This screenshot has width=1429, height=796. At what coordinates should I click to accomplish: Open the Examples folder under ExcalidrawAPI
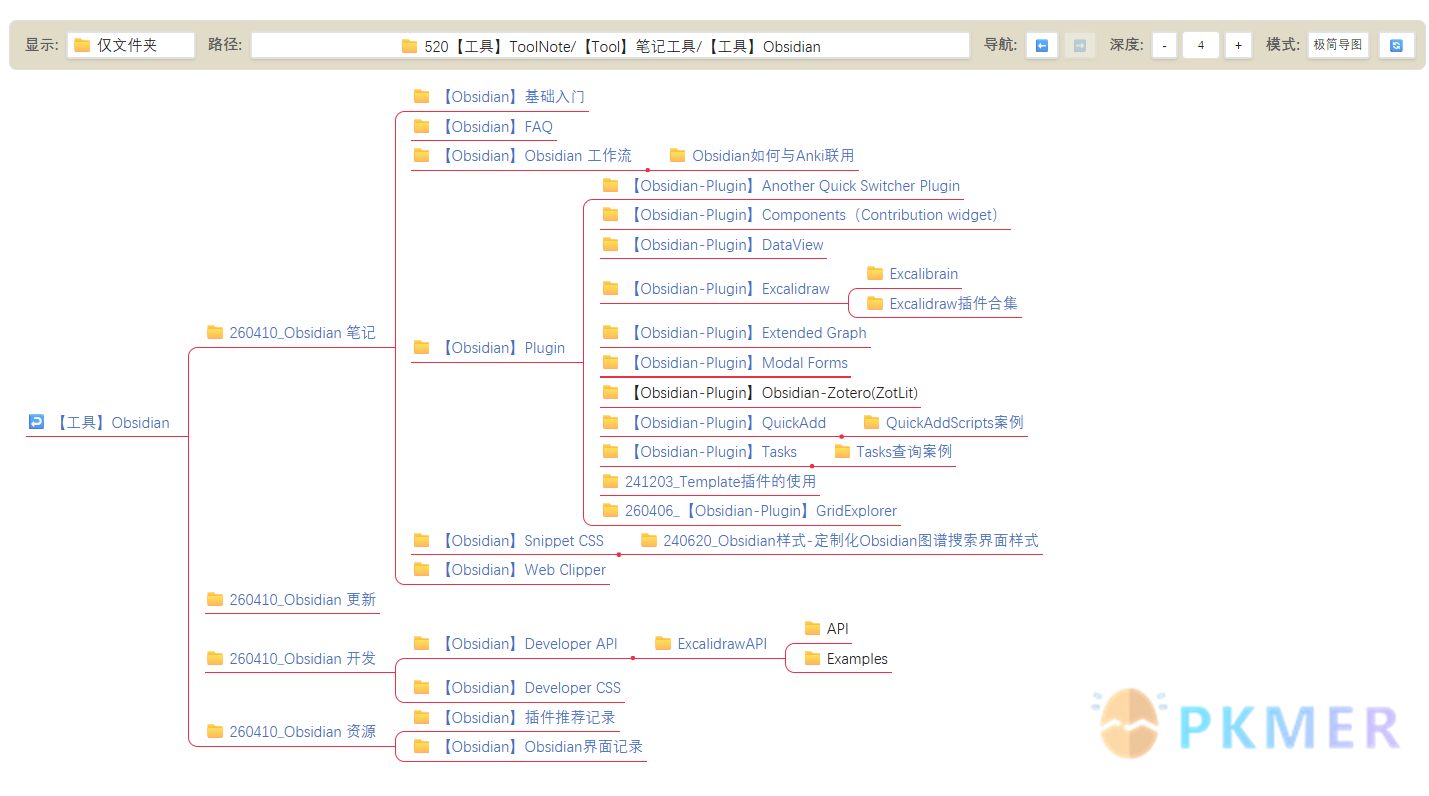point(857,659)
